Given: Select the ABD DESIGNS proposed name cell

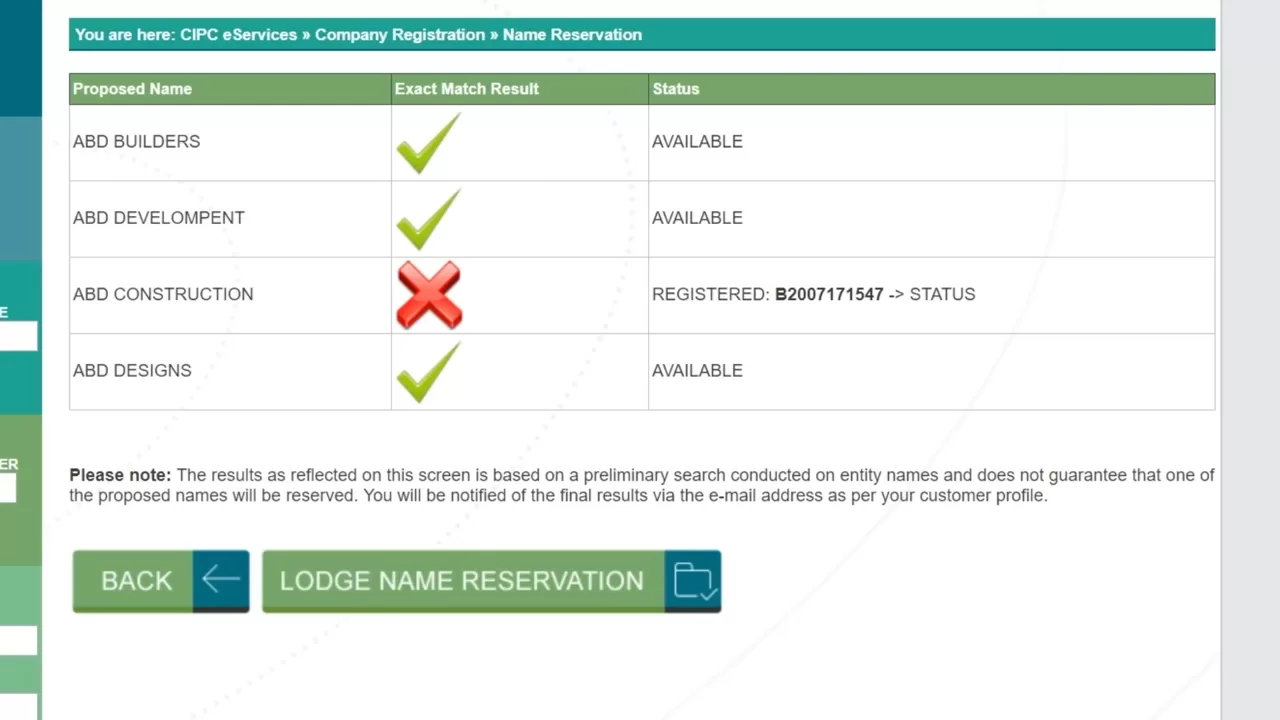Looking at the screenshot, I should tap(132, 370).
